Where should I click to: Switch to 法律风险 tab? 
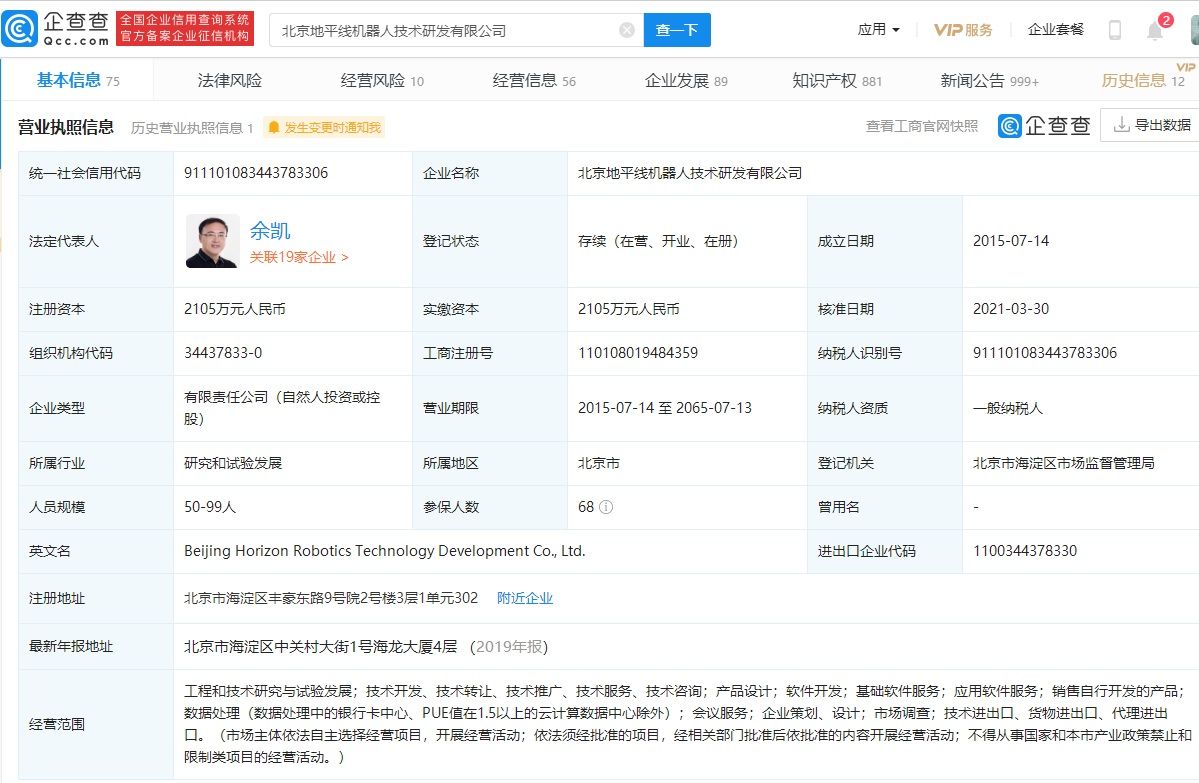229,80
